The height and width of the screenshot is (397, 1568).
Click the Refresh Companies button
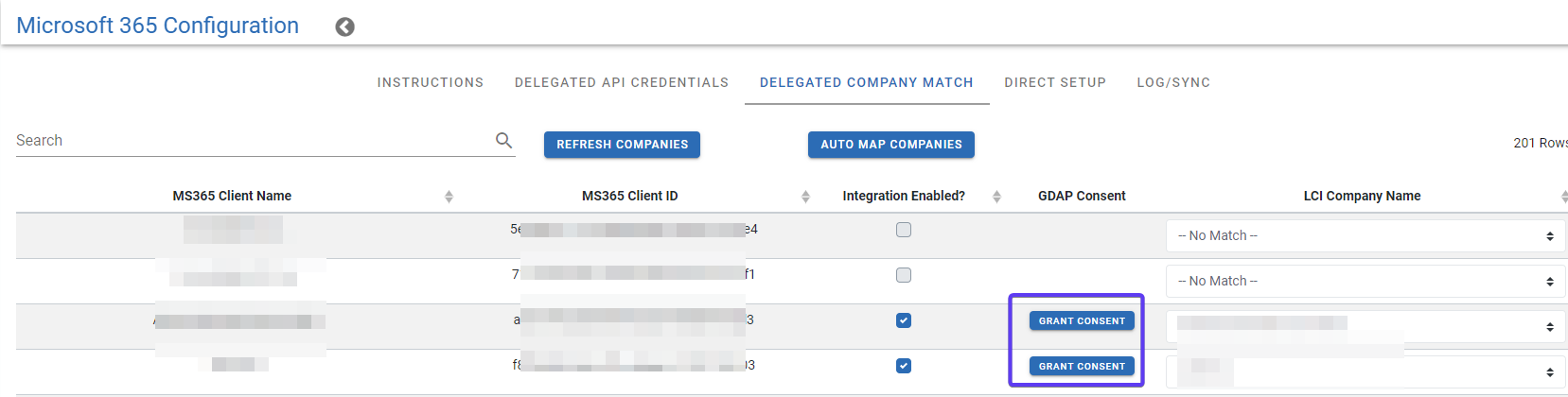(x=622, y=145)
